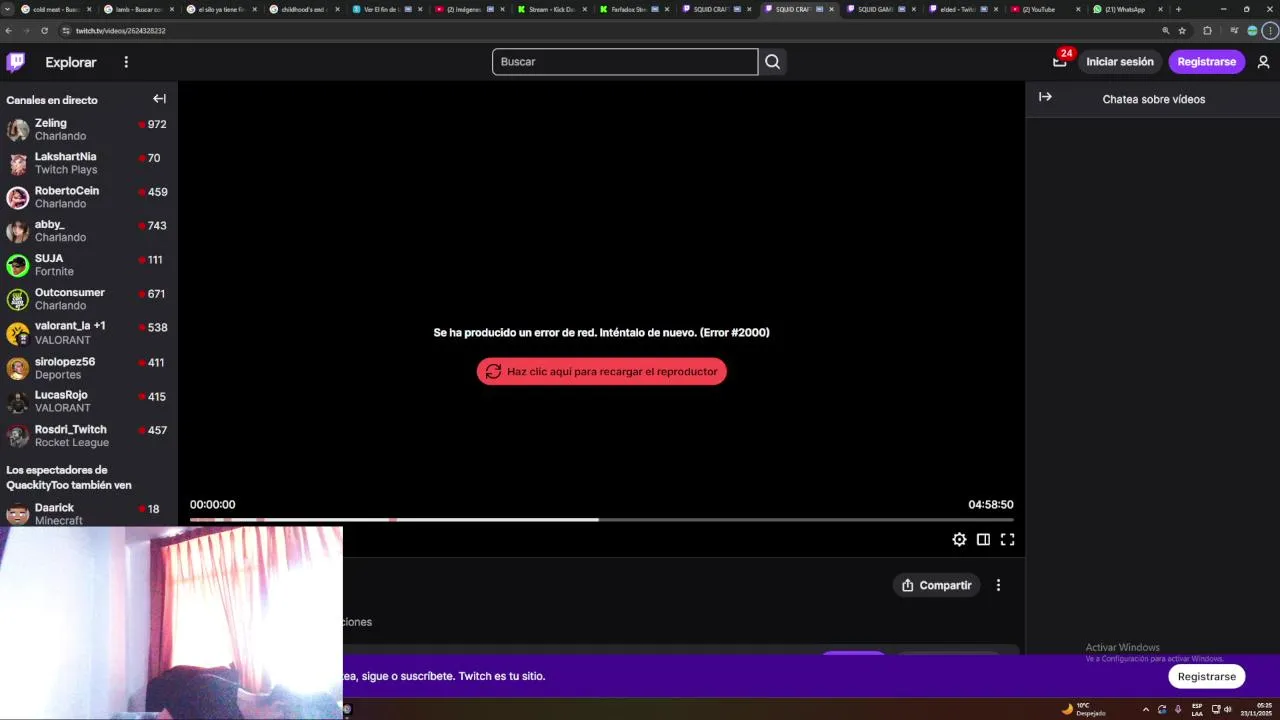The width and height of the screenshot is (1280, 720).
Task: Click the 'Chatea sobre vídeos' heading
Action: pyautogui.click(x=1154, y=99)
